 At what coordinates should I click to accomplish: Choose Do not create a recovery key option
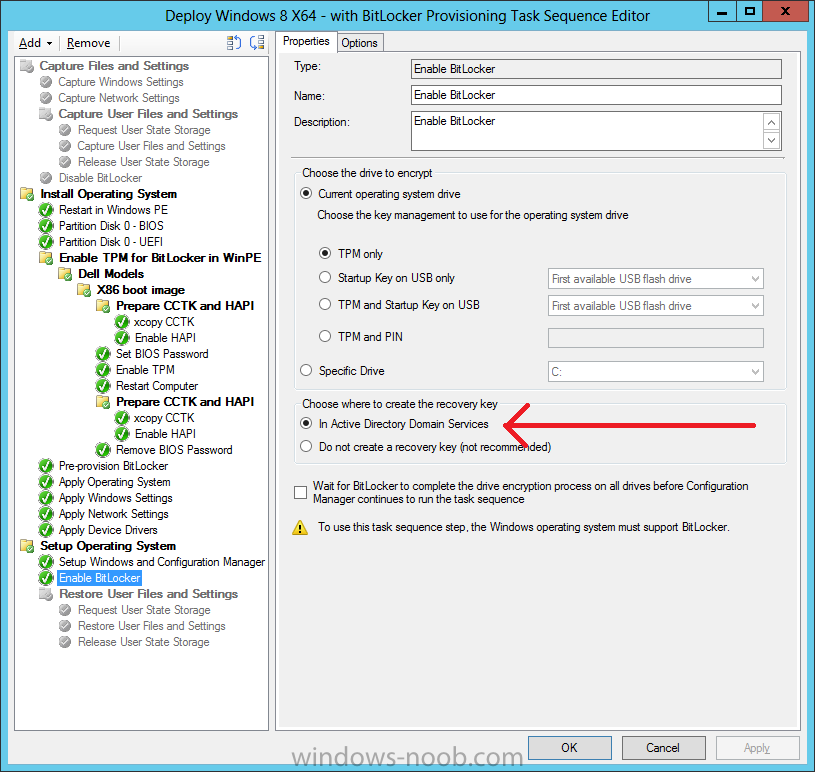[306, 447]
